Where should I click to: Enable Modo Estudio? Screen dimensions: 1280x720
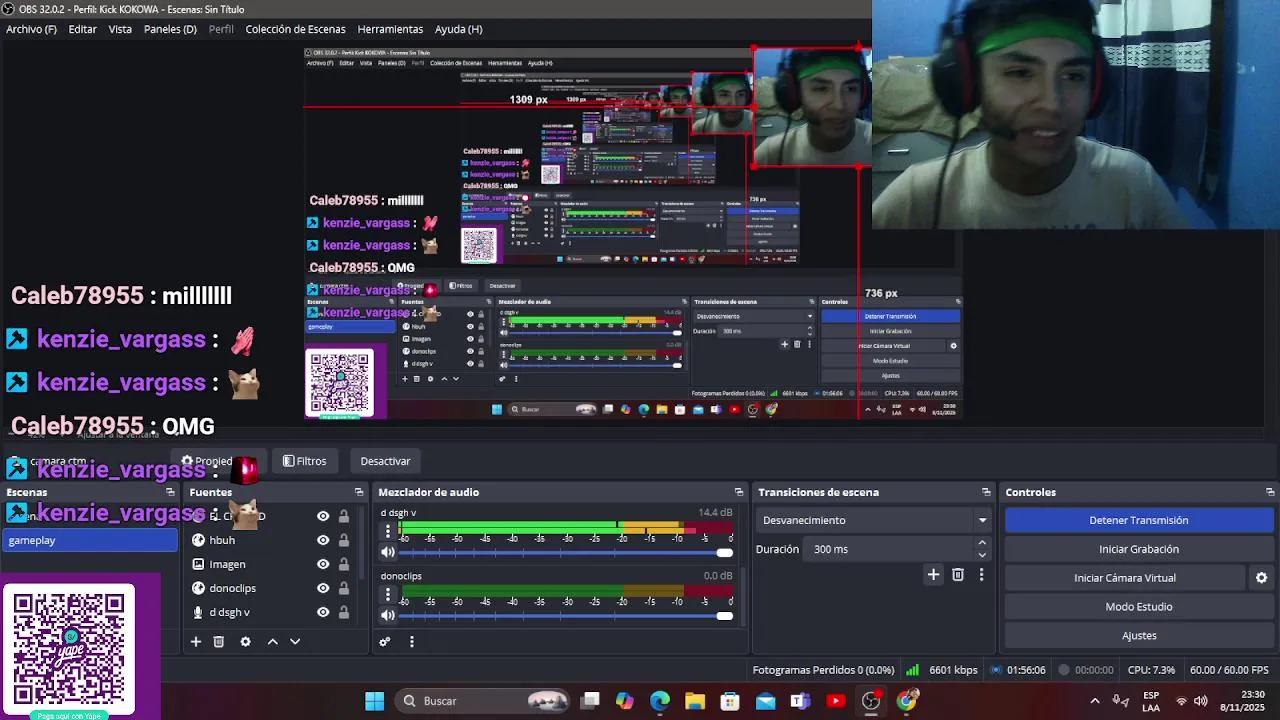point(1139,607)
